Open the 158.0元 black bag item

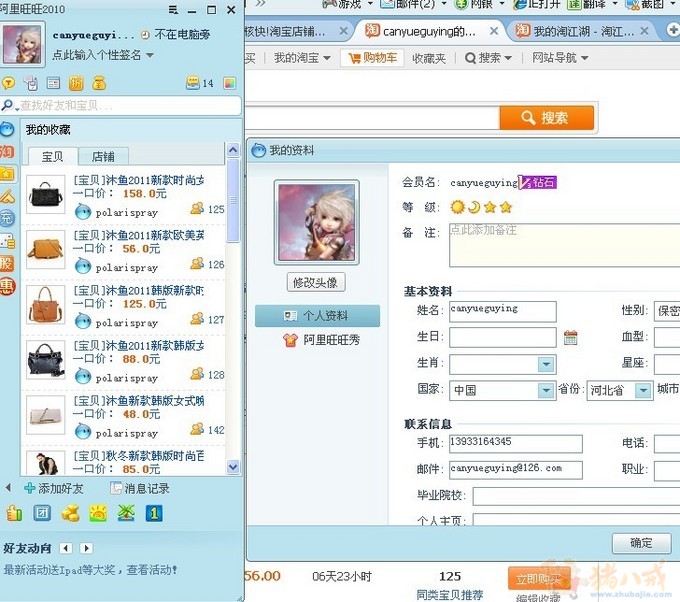point(125,196)
